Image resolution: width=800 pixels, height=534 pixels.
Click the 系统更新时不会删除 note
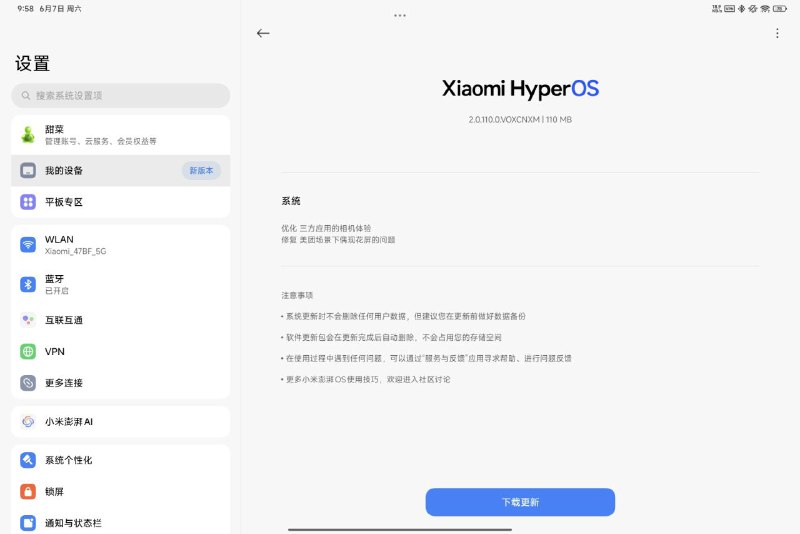[x=403, y=316]
